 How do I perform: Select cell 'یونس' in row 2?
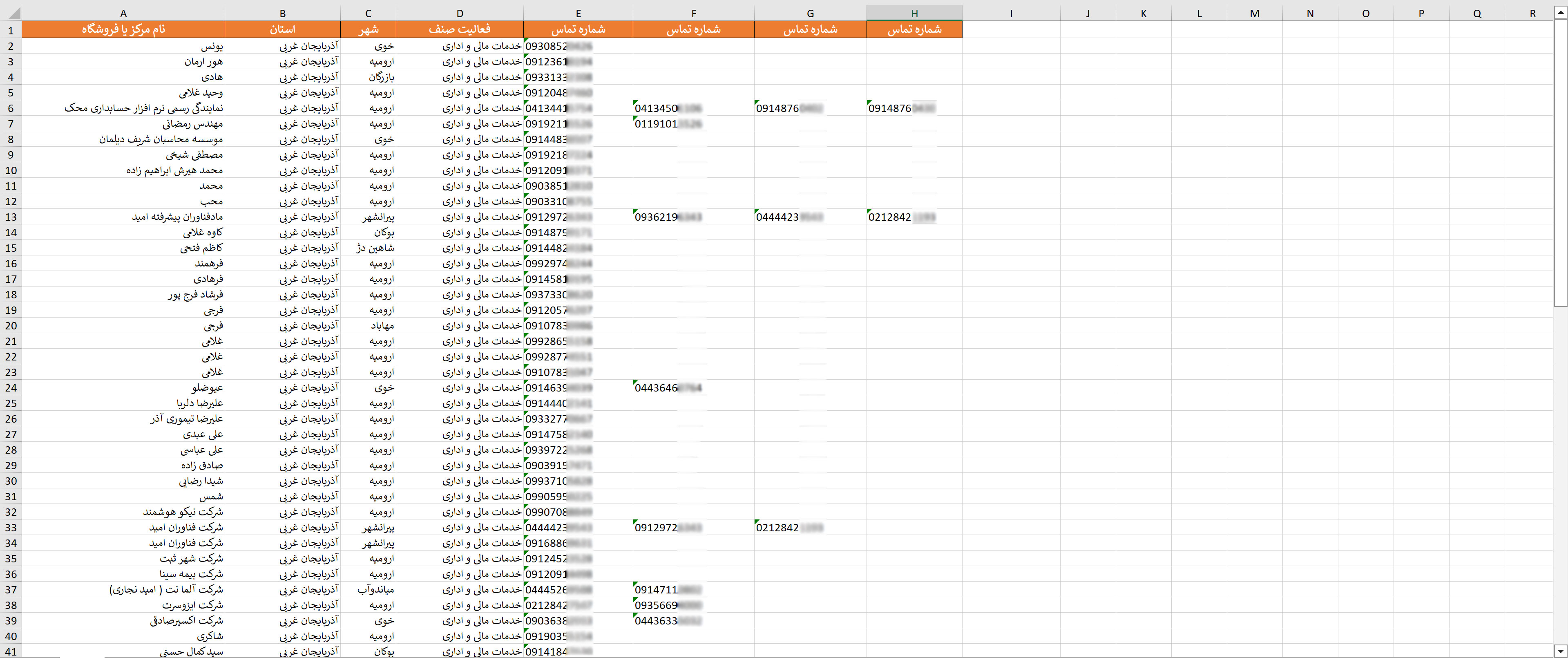[x=123, y=46]
